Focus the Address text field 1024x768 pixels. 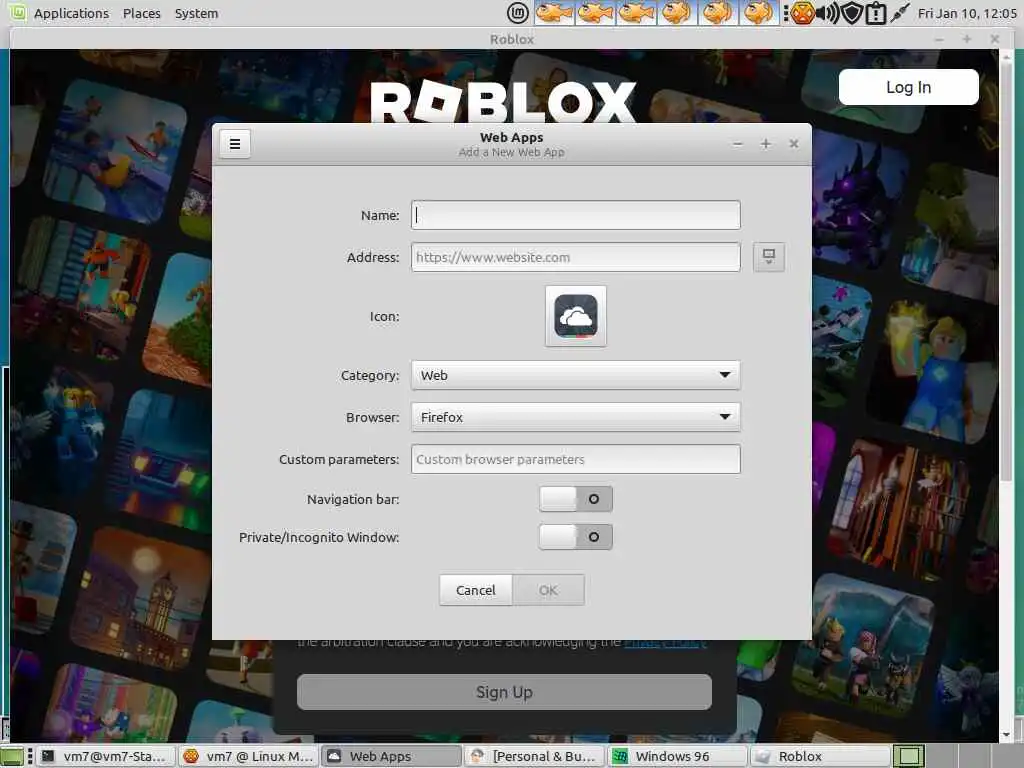coord(575,257)
